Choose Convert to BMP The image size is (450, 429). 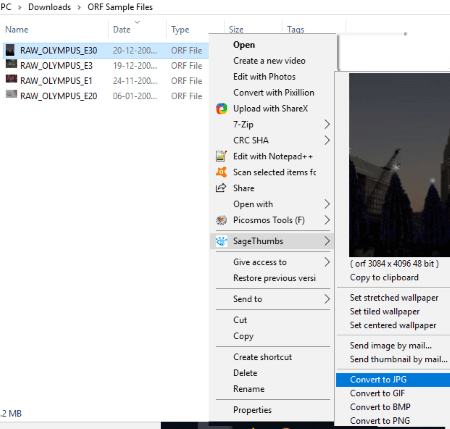pos(380,407)
